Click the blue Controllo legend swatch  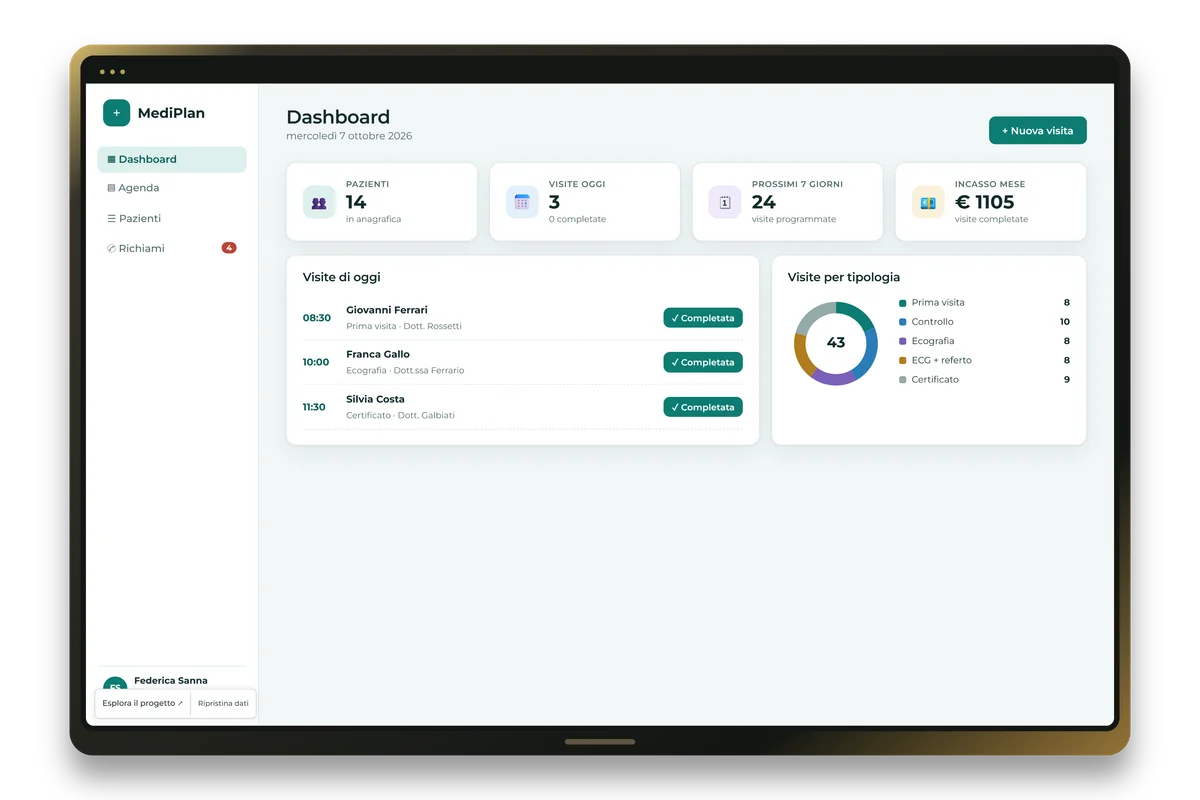tap(903, 322)
